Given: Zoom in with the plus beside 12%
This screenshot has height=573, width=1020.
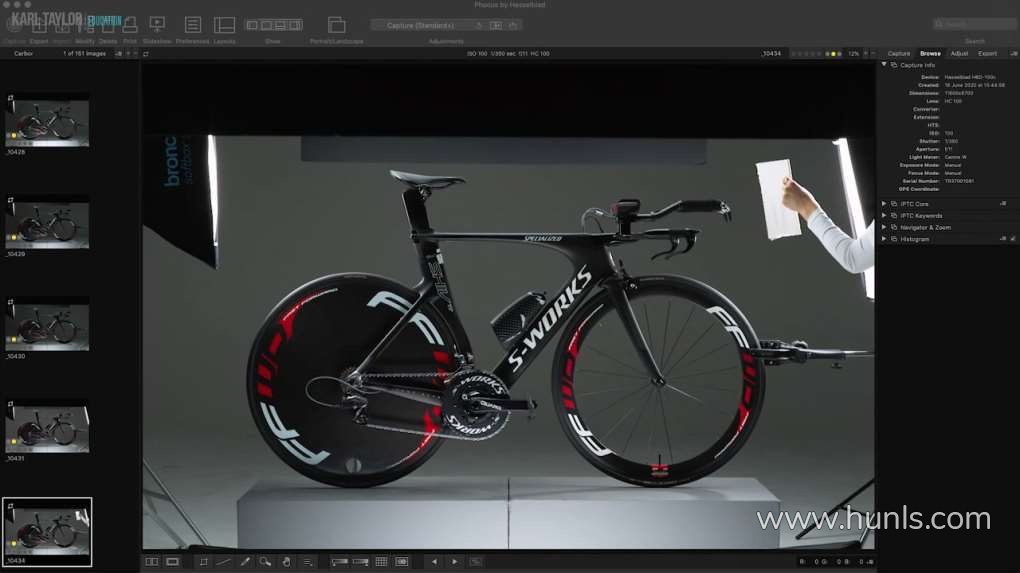Looking at the screenshot, I should pos(865,54).
